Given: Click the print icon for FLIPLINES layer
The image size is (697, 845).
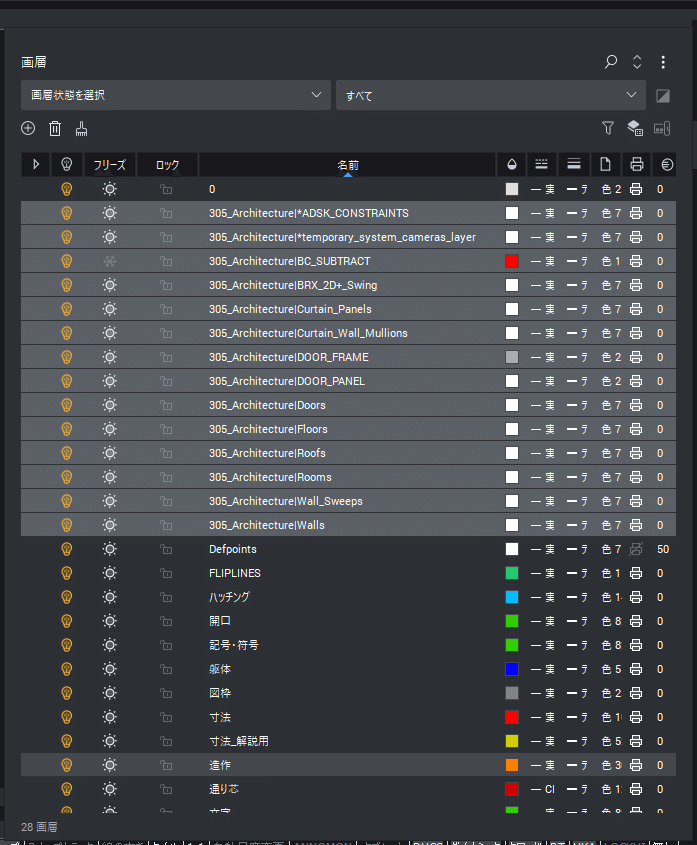Looking at the screenshot, I should coord(636,573).
